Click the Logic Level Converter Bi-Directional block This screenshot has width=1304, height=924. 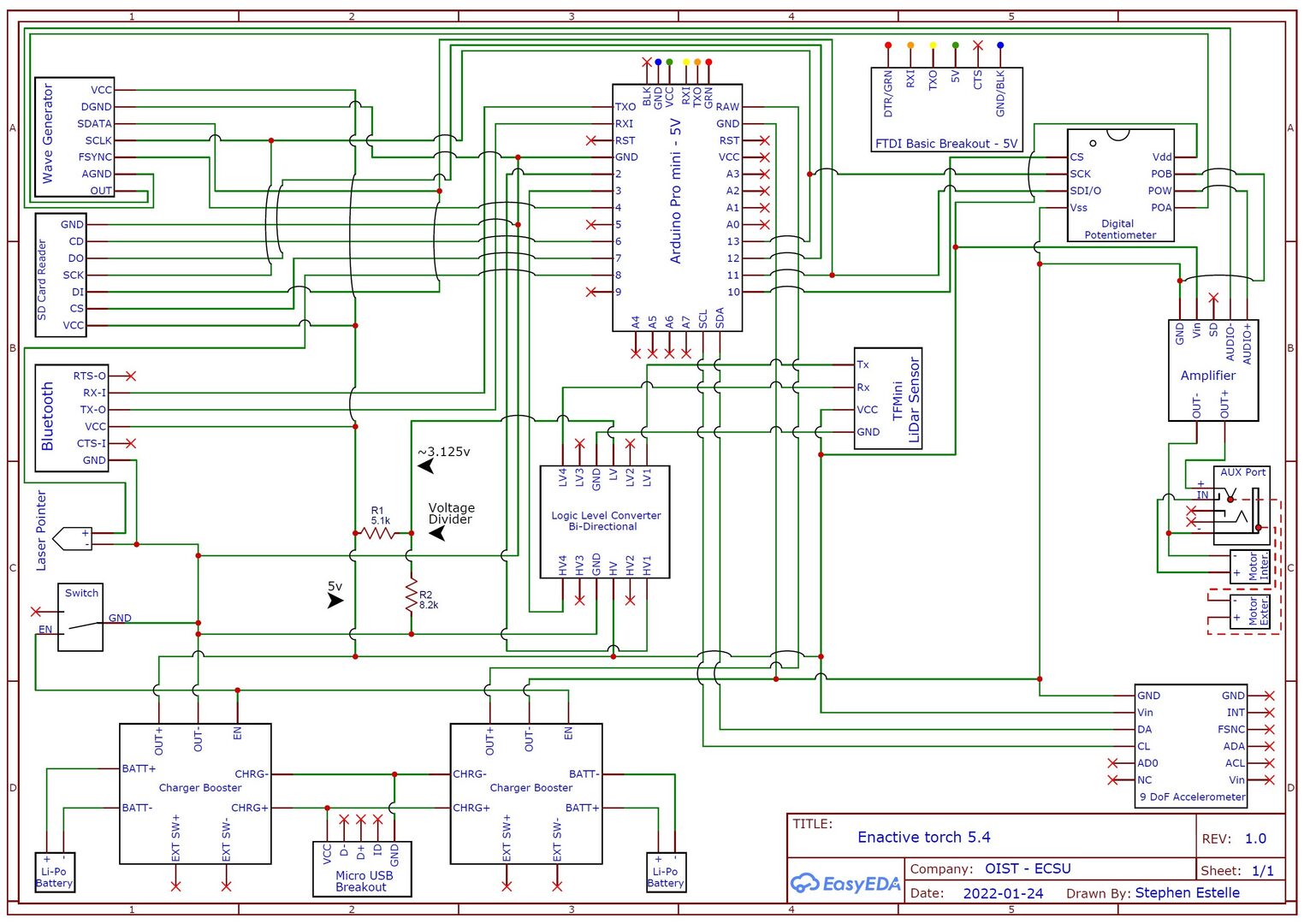pos(605,522)
